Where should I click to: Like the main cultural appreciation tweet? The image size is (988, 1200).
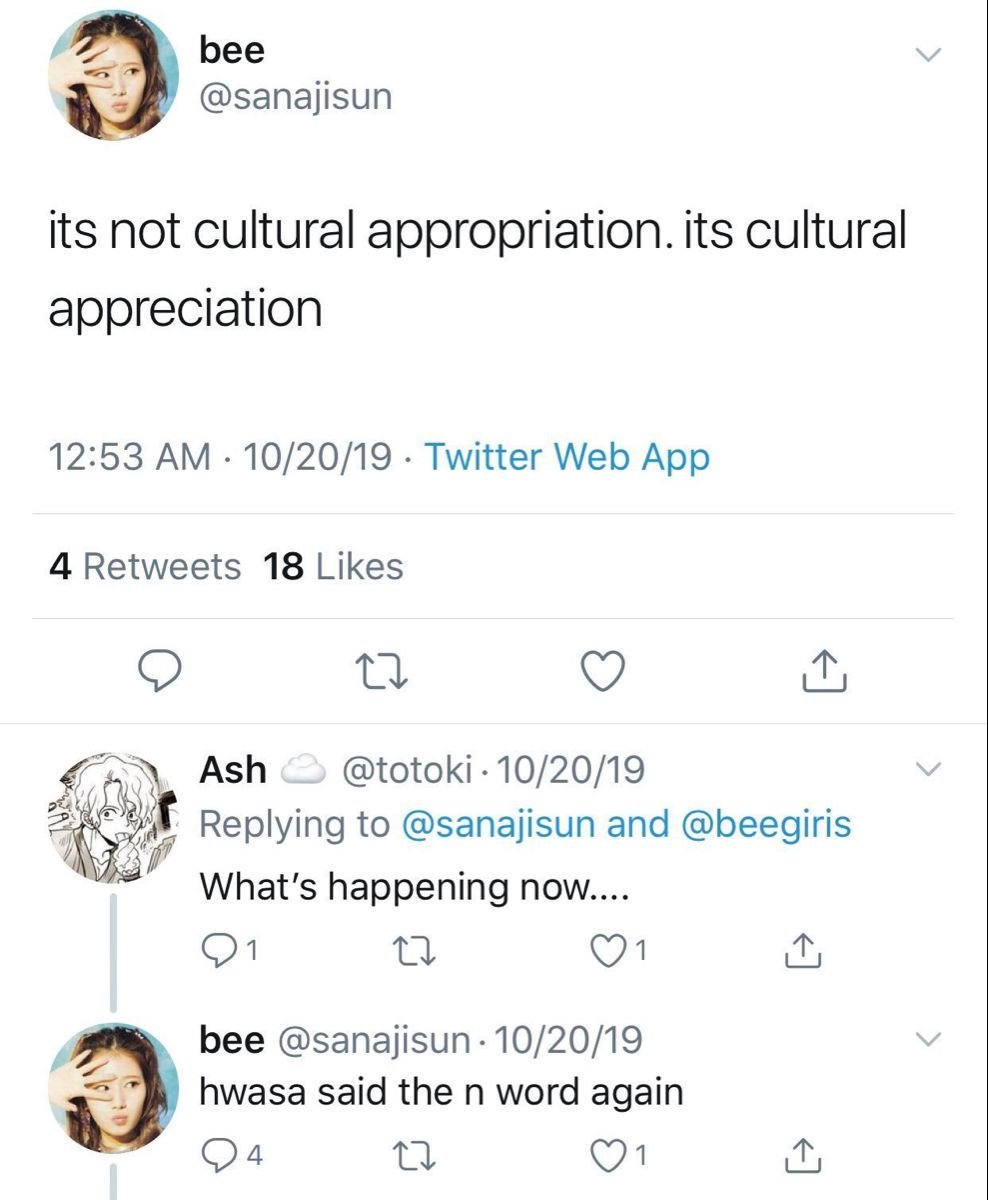(602, 671)
